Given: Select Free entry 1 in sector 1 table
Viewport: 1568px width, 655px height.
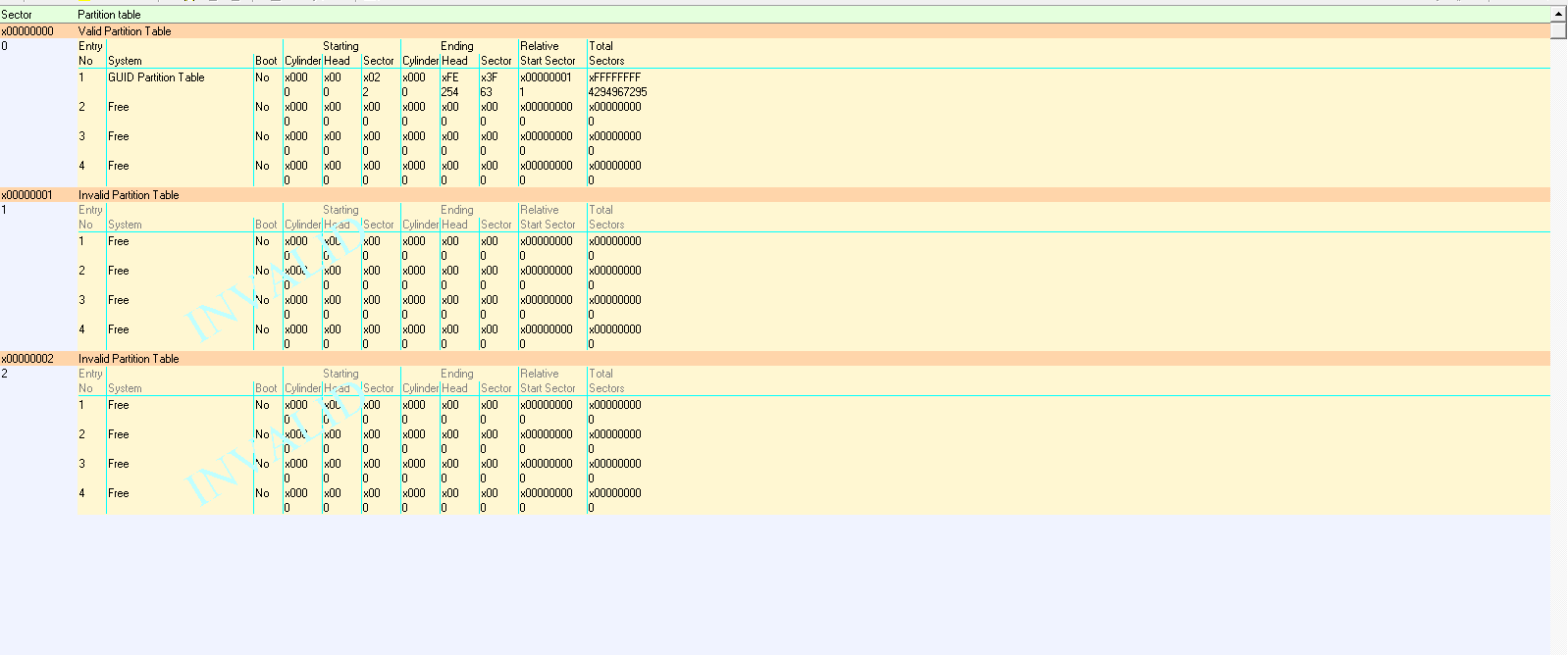Looking at the screenshot, I should click(x=119, y=241).
